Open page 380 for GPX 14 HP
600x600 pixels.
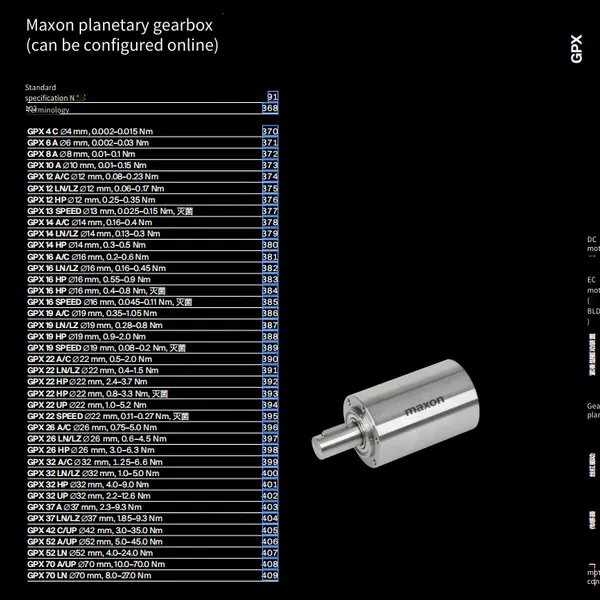270,245
